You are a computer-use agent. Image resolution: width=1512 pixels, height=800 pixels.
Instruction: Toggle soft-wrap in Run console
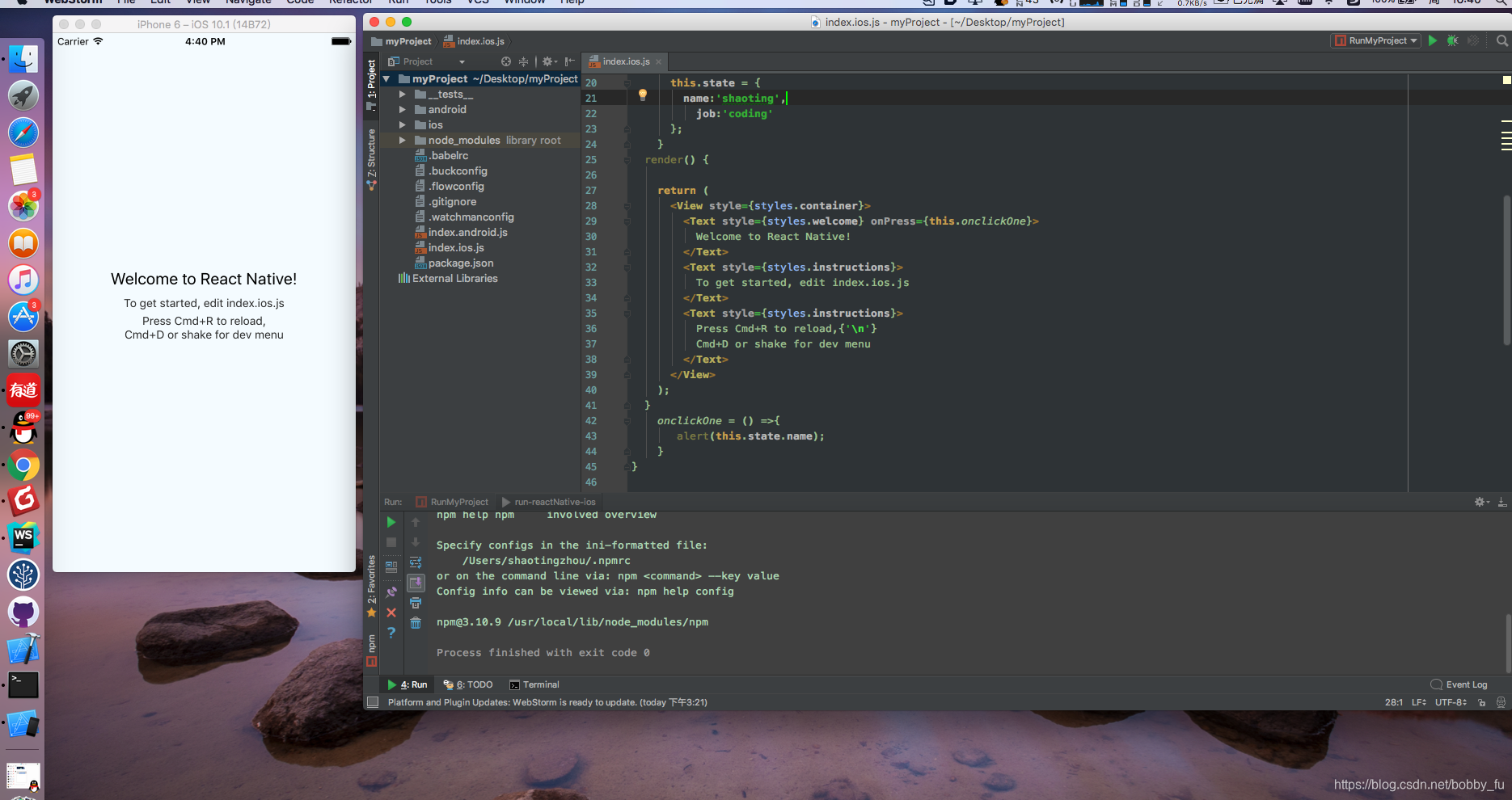tap(416, 562)
